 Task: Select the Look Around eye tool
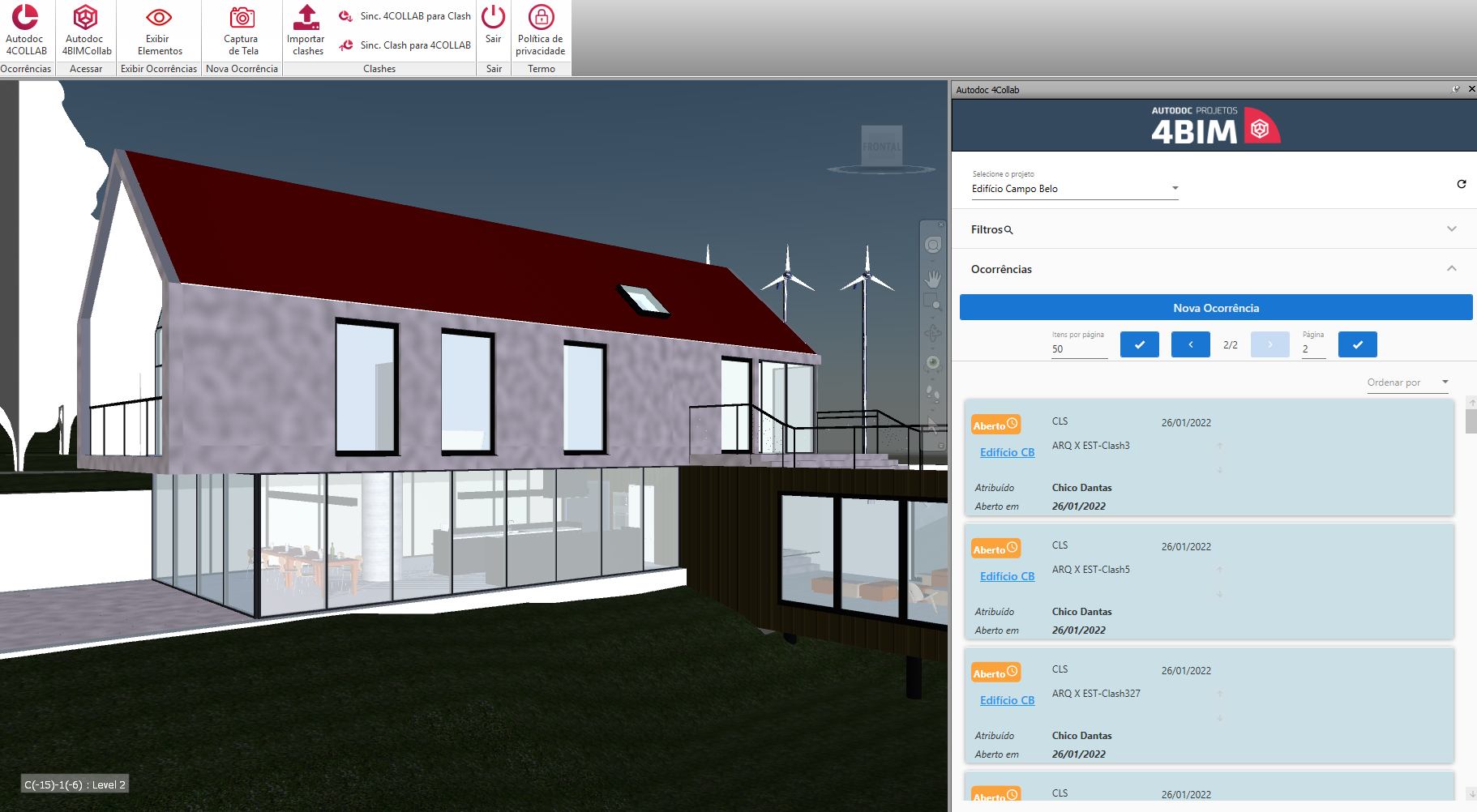(933, 362)
